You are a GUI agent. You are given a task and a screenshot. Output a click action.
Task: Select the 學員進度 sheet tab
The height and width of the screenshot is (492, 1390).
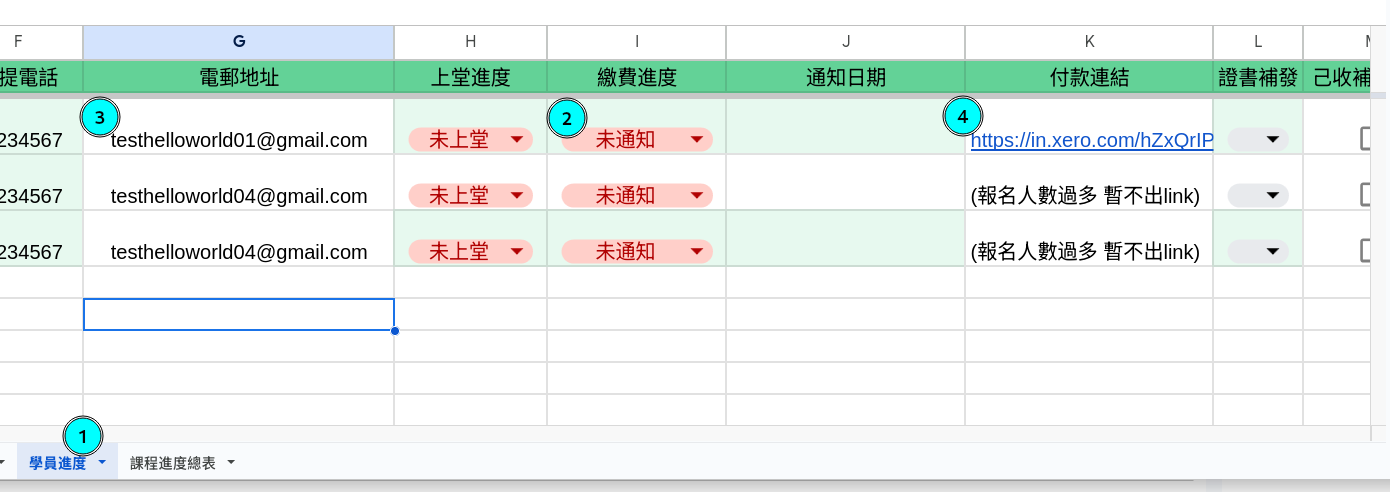(x=57, y=463)
